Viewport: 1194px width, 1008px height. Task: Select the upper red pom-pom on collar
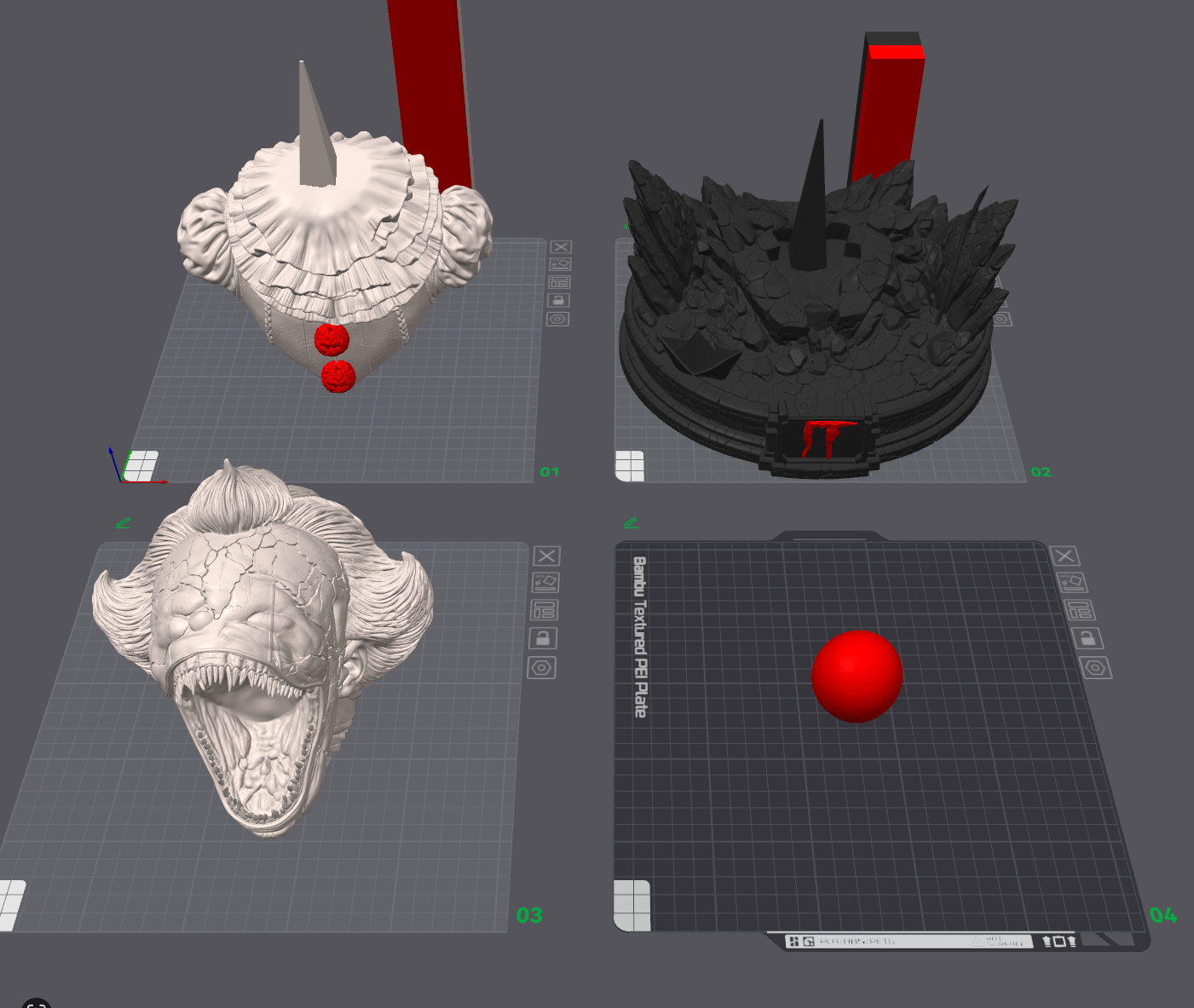[x=332, y=339]
